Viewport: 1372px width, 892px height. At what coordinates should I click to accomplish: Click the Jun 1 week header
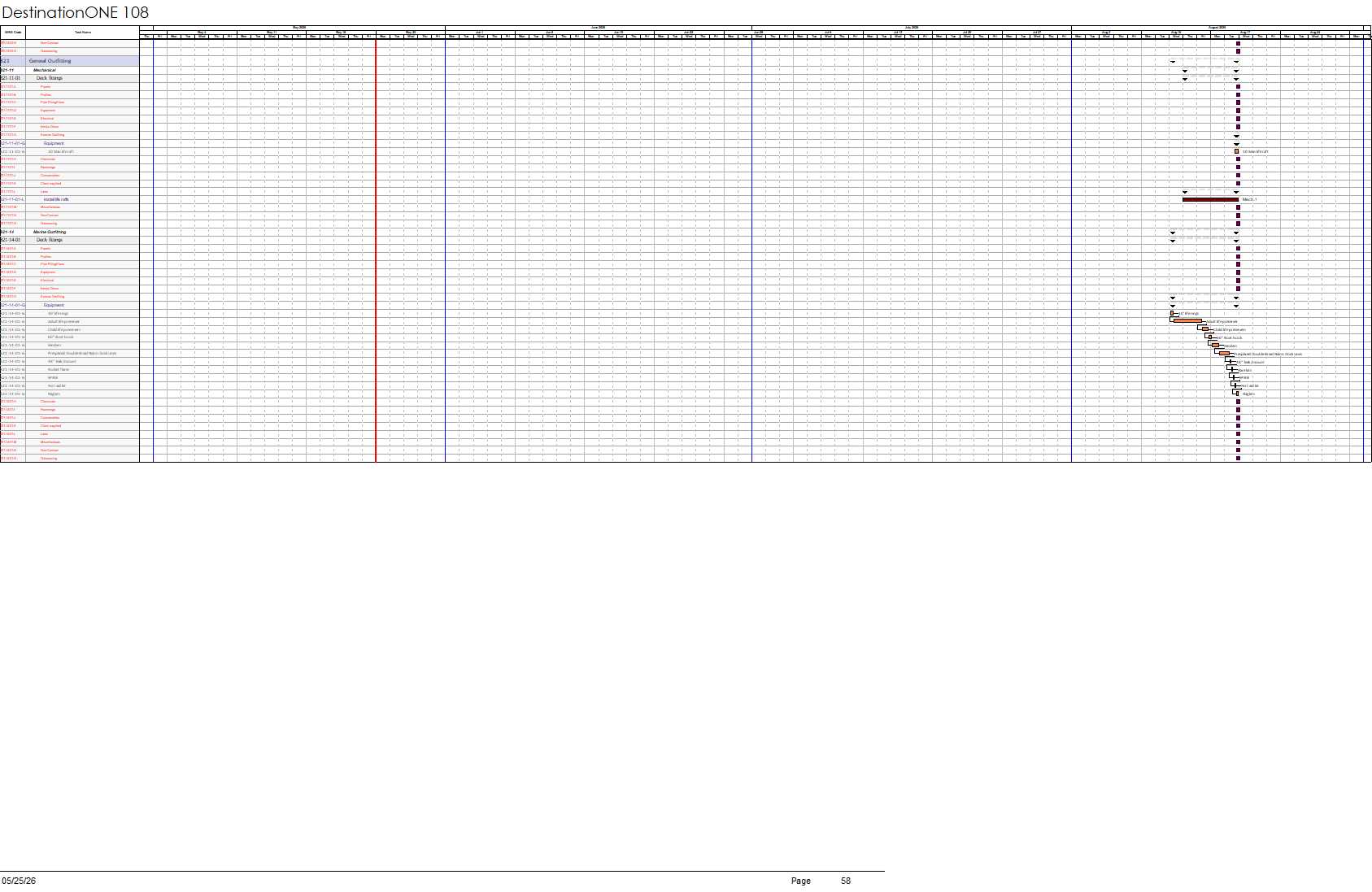[480, 32]
